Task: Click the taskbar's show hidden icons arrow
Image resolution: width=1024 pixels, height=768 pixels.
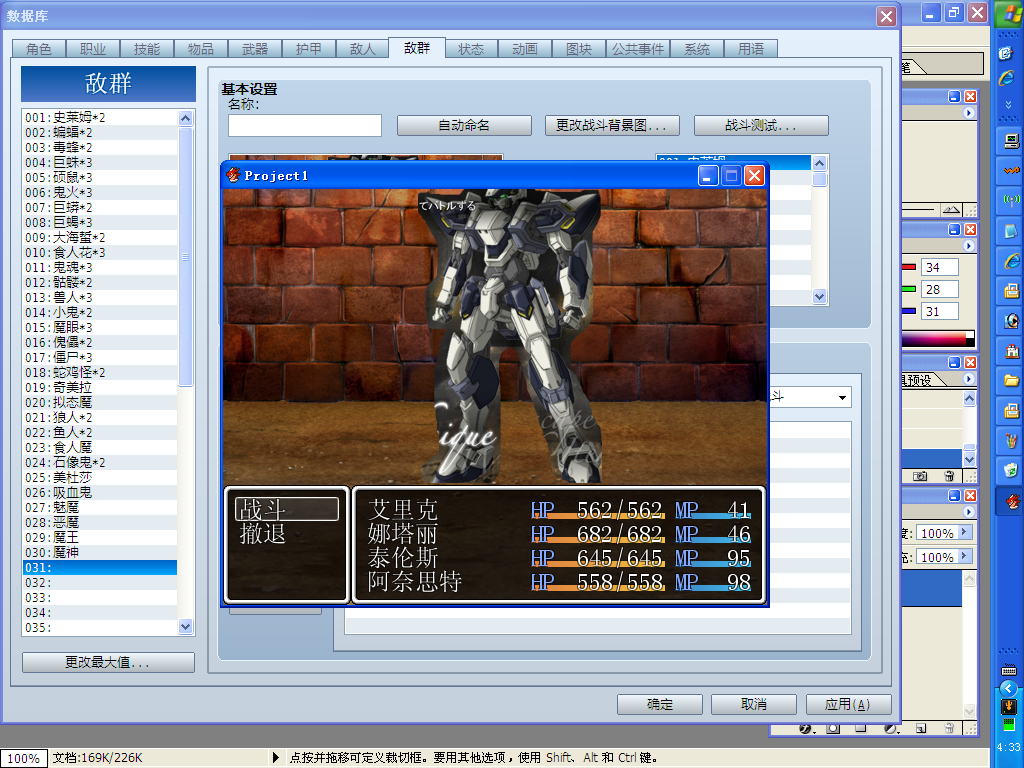Action: [1008, 688]
